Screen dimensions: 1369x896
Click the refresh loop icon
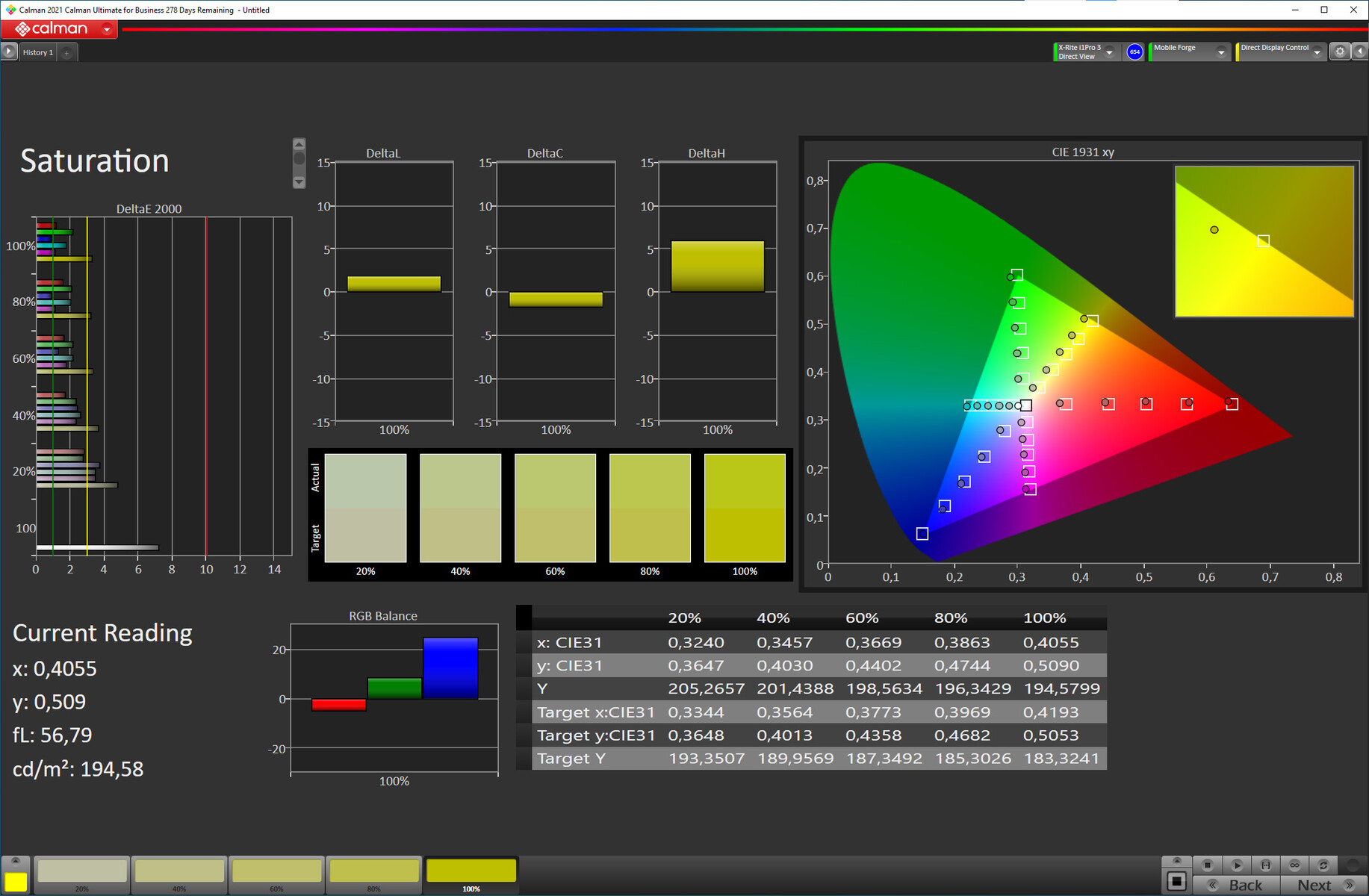coord(1323,865)
